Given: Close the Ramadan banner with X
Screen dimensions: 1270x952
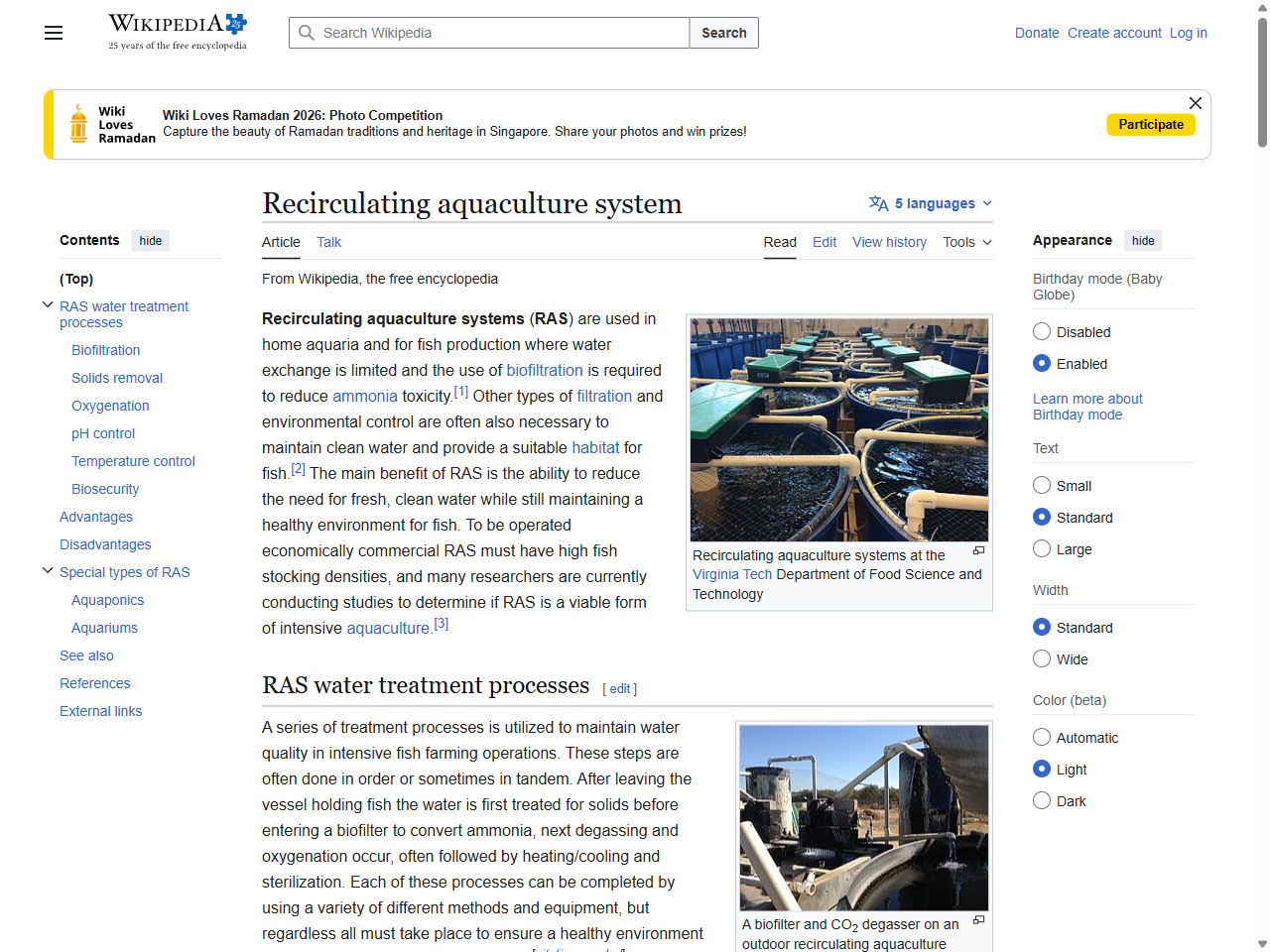Looking at the screenshot, I should click(1196, 103).
